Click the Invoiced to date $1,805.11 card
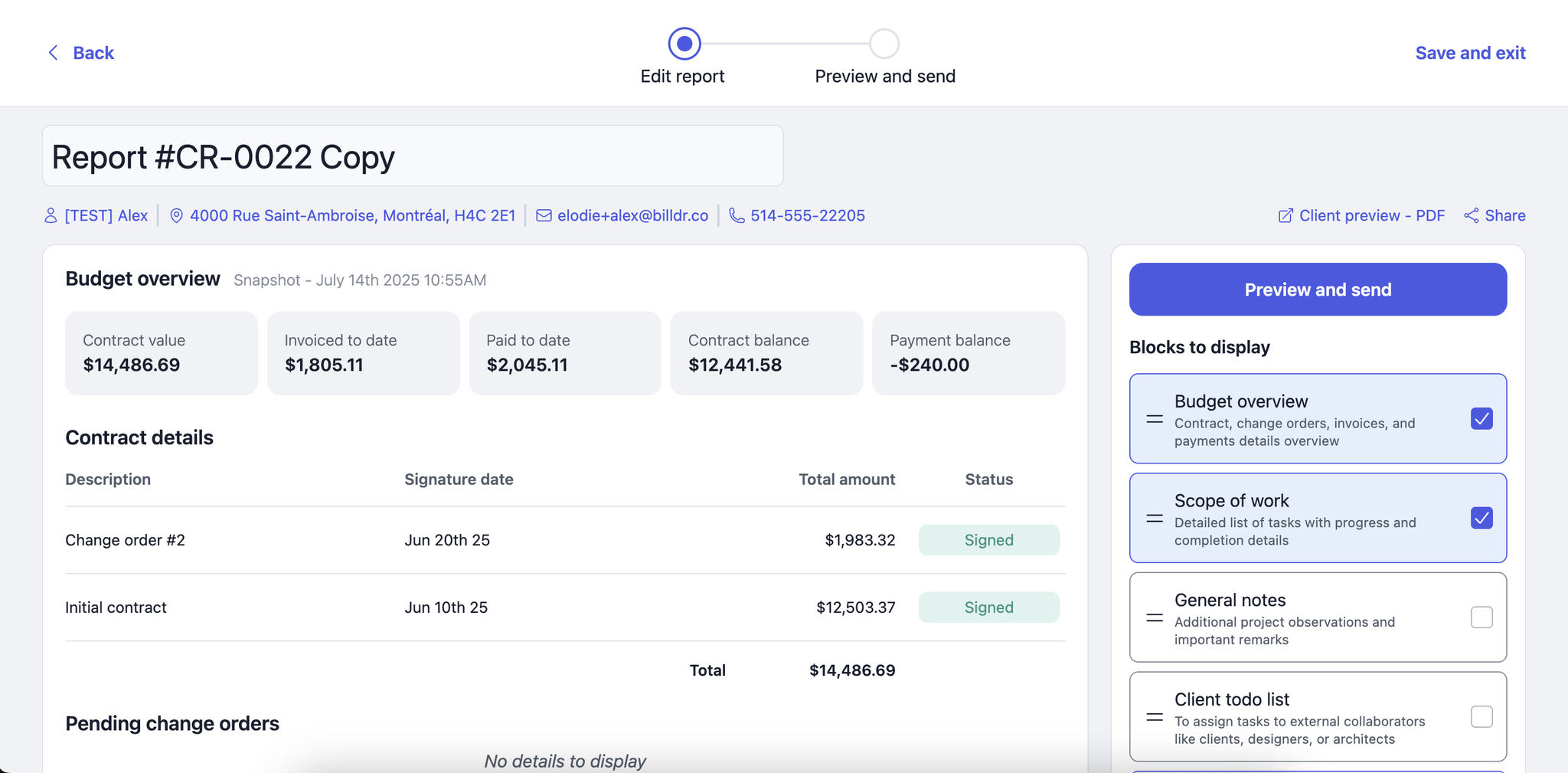1568x773 pixels. [x=363, y=353]
